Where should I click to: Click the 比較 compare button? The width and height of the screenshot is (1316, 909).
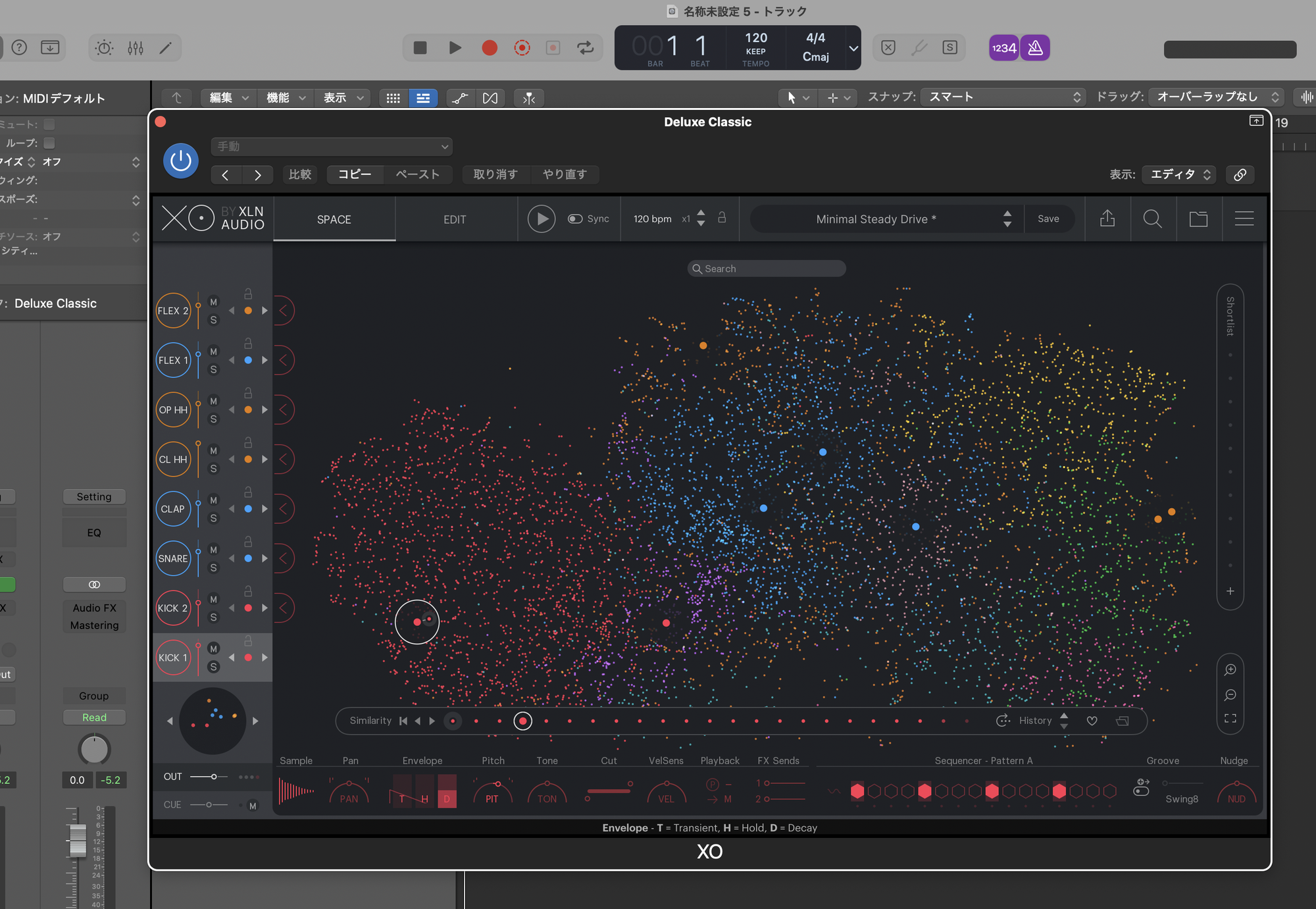pyautogui.click(x=300, y=174)
